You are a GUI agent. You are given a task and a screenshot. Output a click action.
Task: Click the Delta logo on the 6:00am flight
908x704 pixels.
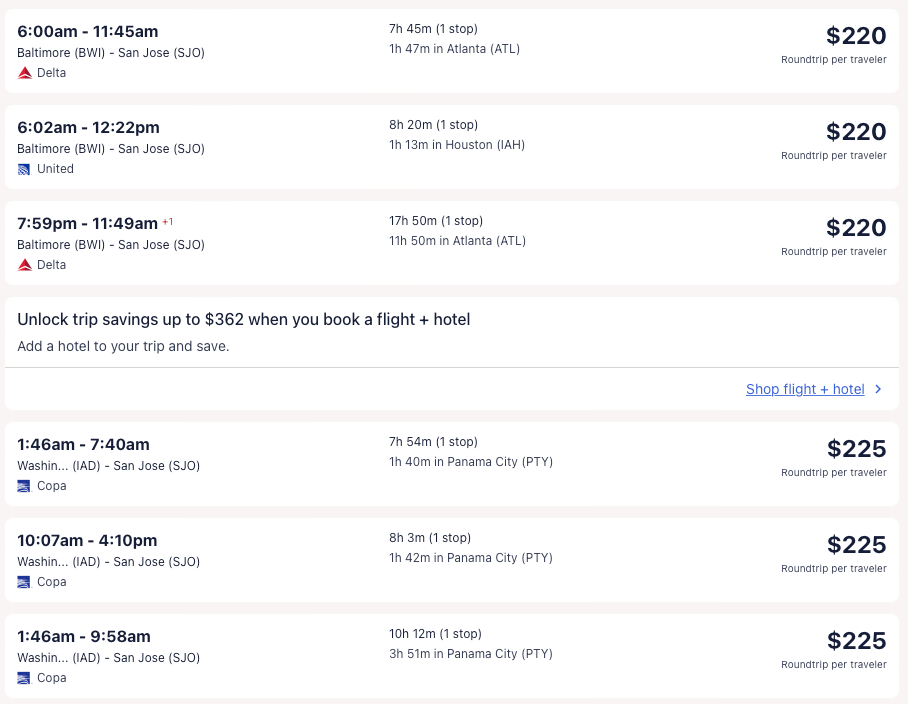pos(25,73)
